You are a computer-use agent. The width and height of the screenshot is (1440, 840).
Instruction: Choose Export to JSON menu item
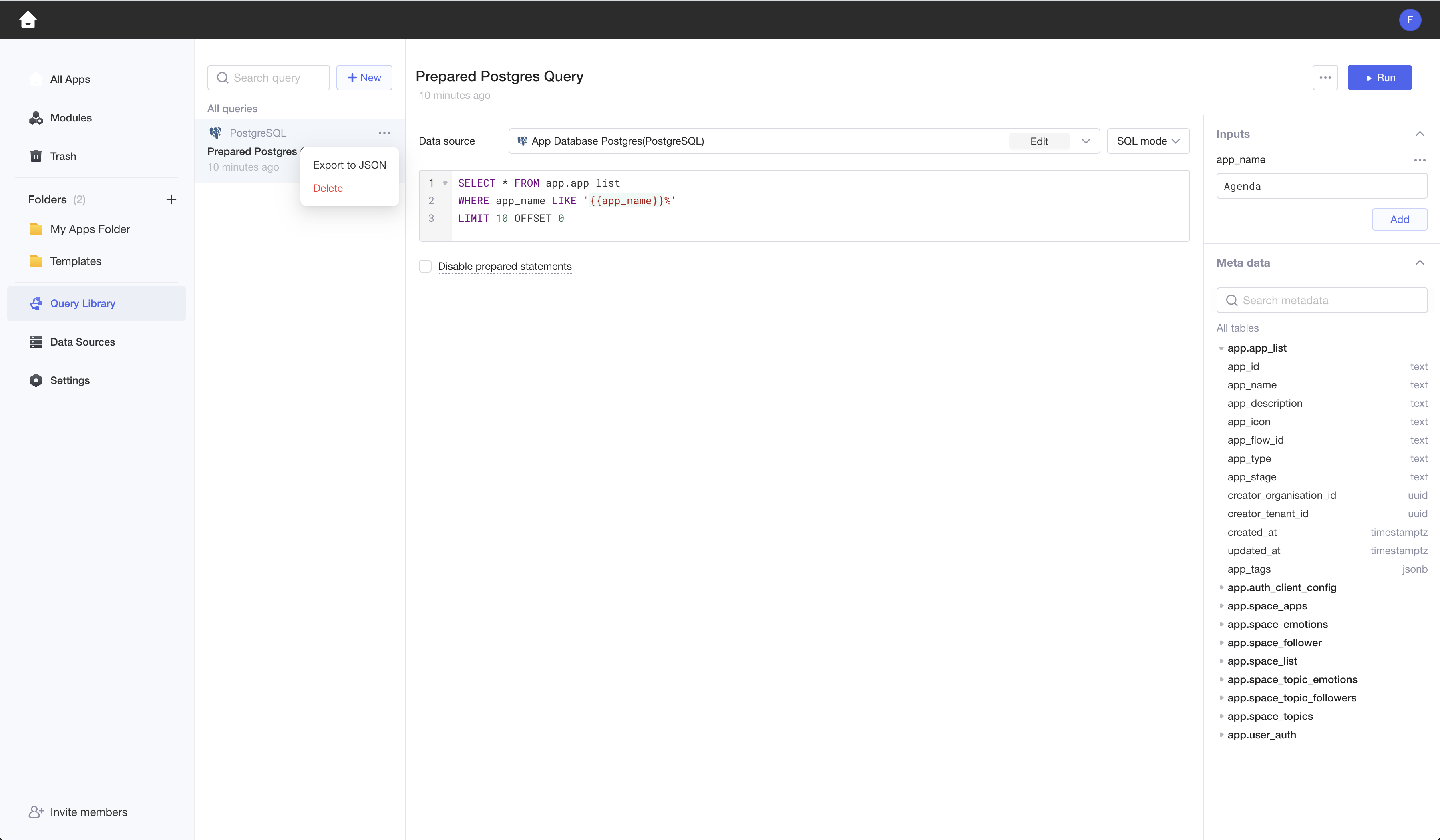349,165
